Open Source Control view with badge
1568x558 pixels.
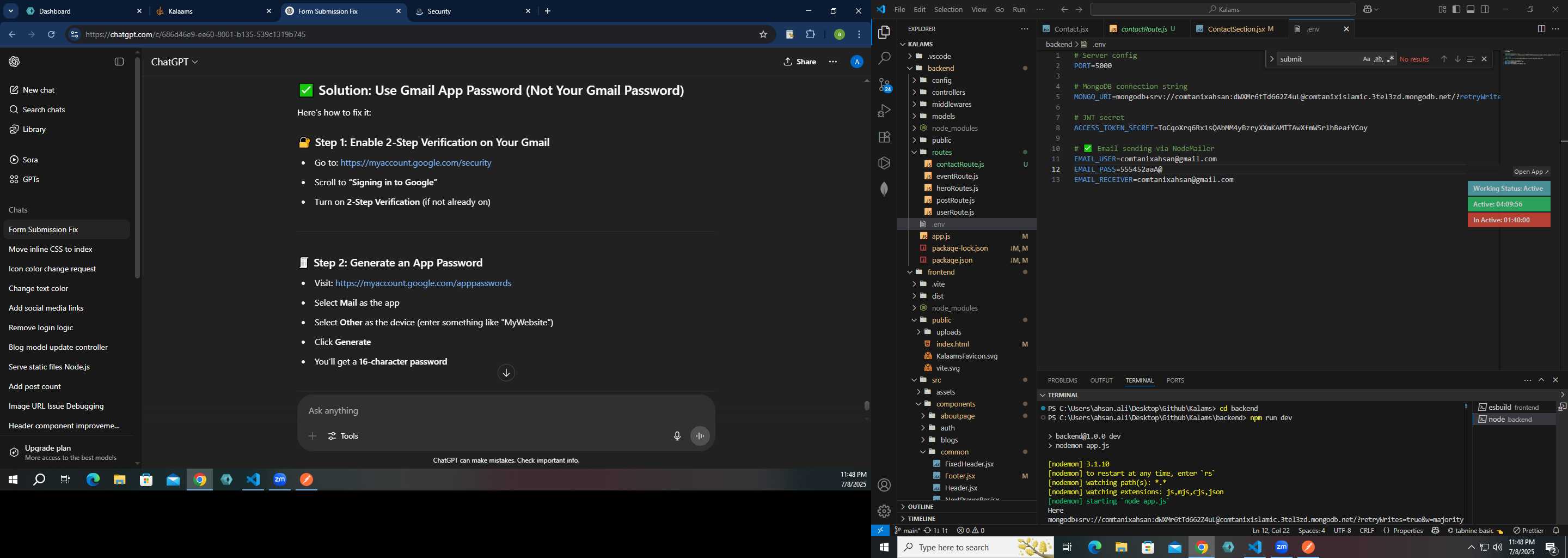pyautogui.click(x=884, y=86)
